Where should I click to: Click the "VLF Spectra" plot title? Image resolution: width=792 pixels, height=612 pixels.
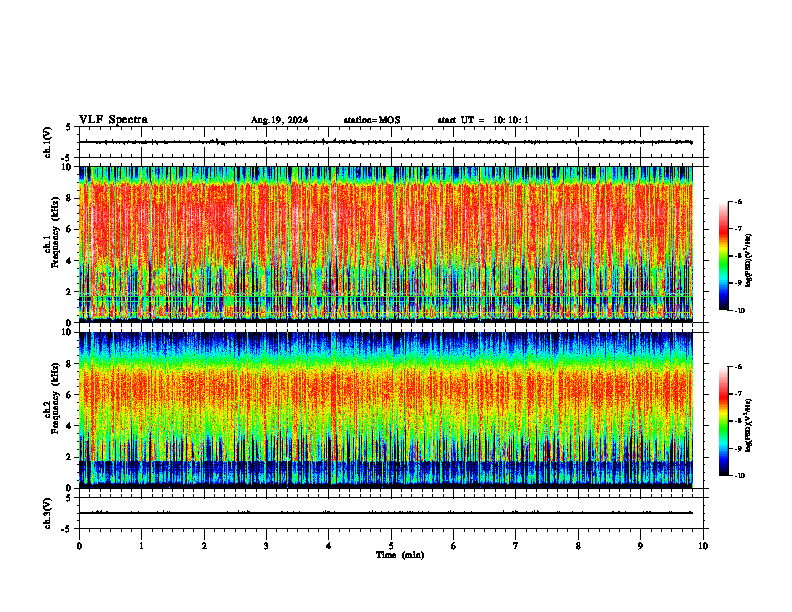(x=113, y=120)
